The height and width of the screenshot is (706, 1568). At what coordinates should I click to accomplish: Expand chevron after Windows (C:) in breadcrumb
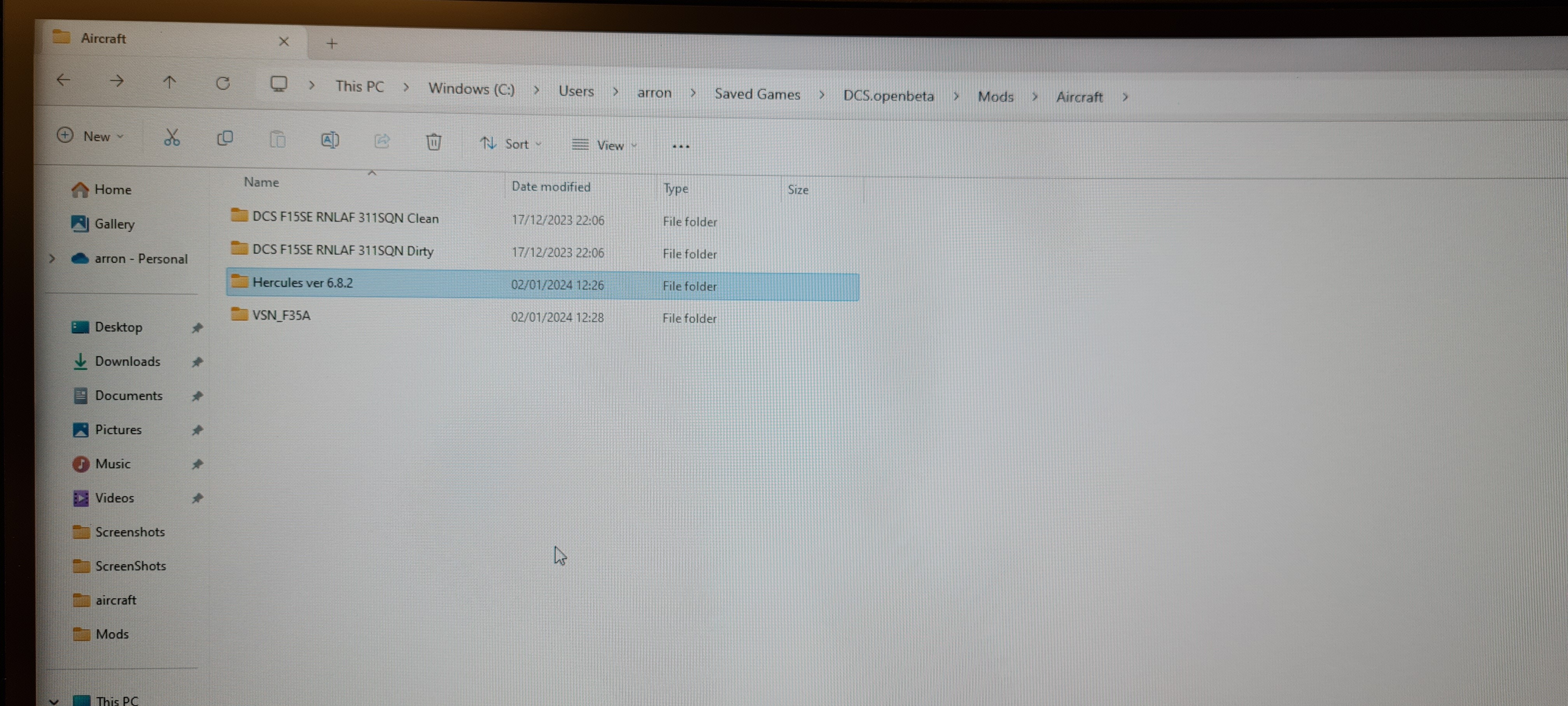click(x=536, y=90)
